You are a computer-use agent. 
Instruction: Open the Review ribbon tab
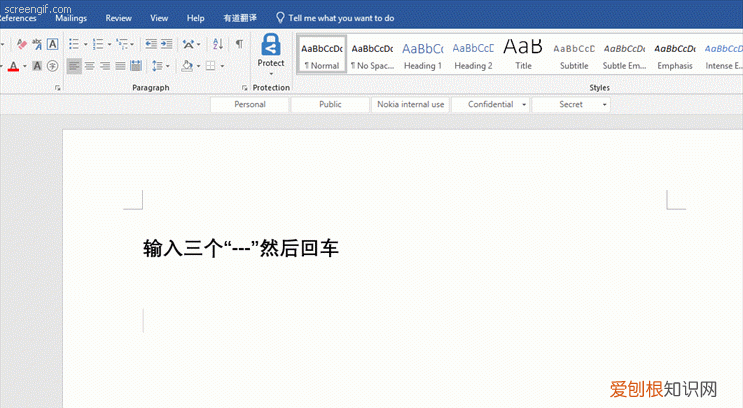118,18
